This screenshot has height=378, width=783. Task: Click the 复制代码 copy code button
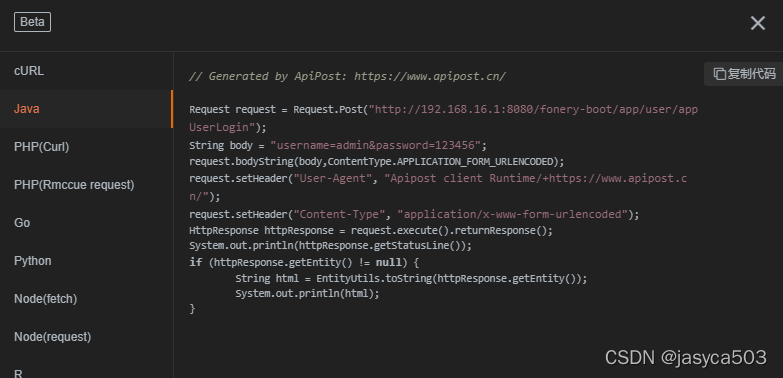[744, 74]
